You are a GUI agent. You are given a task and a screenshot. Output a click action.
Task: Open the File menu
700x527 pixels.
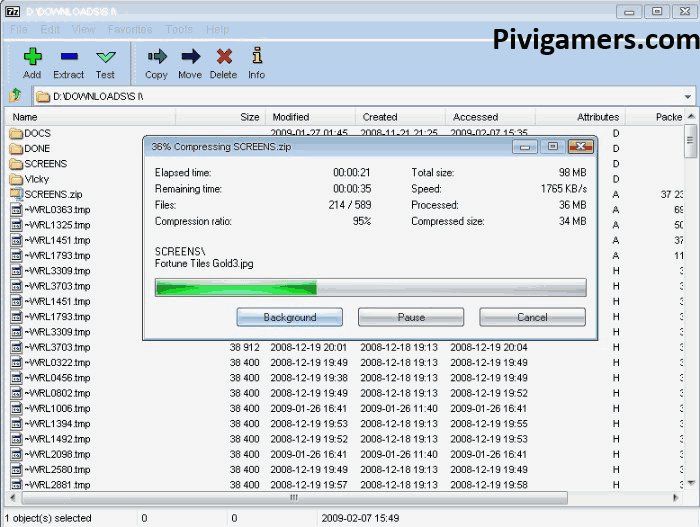(19, 30)
